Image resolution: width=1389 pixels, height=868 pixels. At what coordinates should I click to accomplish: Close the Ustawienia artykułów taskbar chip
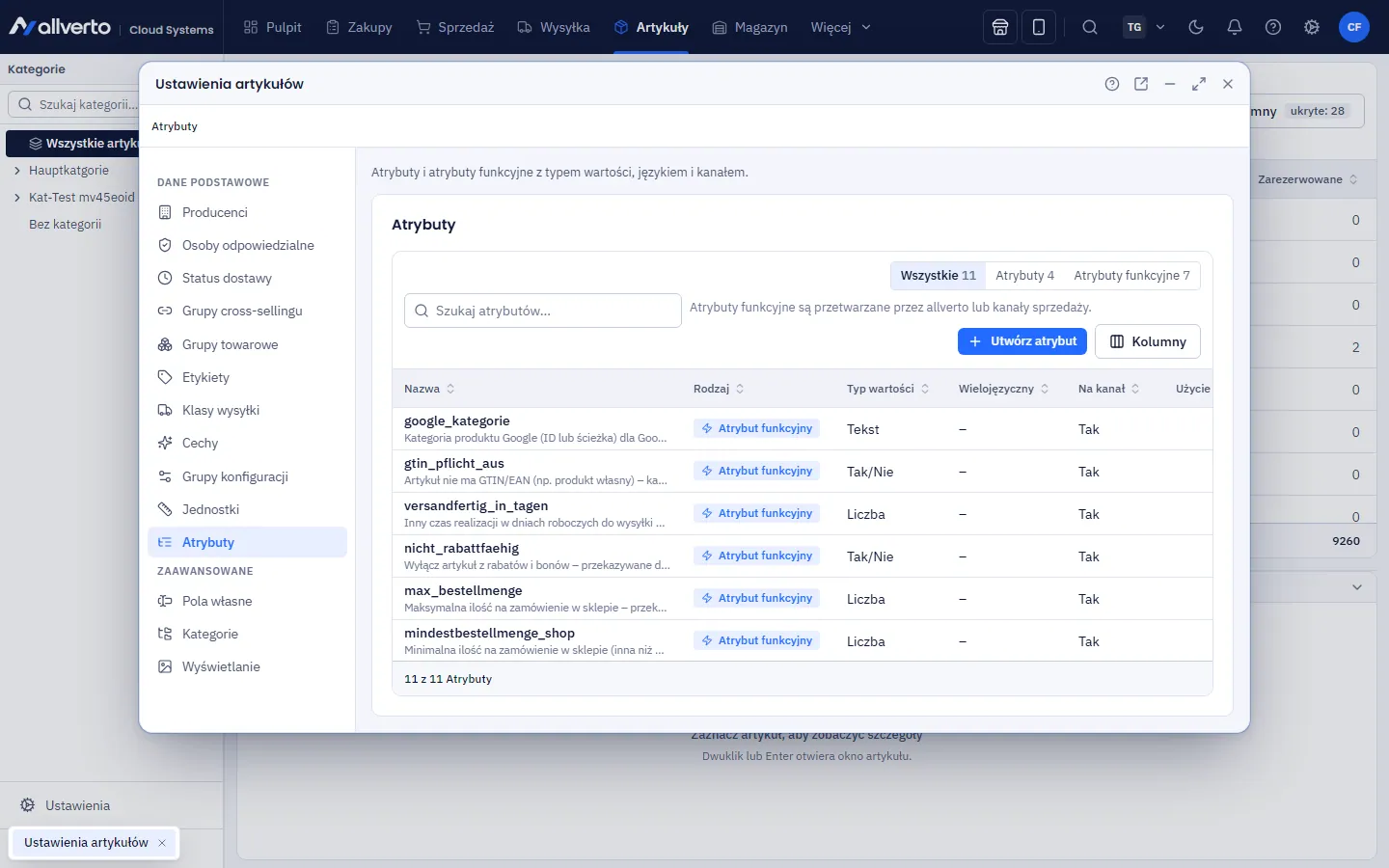pos(162,843)
